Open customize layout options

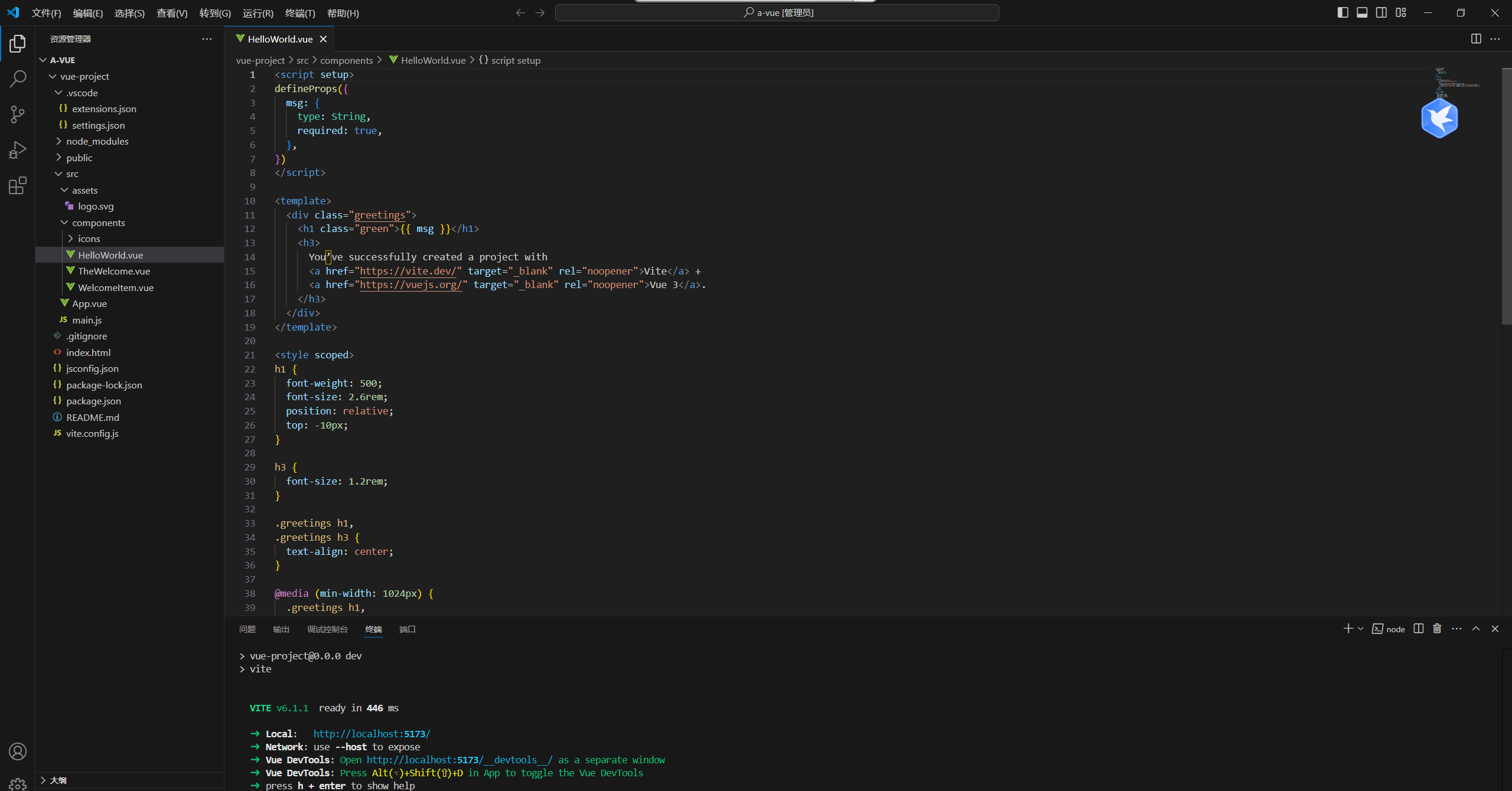pyautogui.click(x=1401, y=12)
